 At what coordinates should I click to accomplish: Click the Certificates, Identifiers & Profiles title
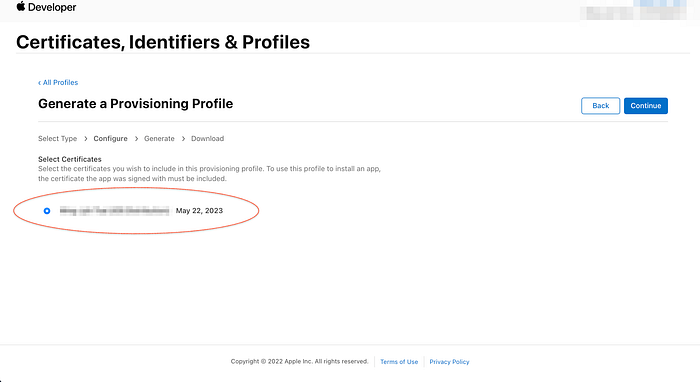click(163, 42)
